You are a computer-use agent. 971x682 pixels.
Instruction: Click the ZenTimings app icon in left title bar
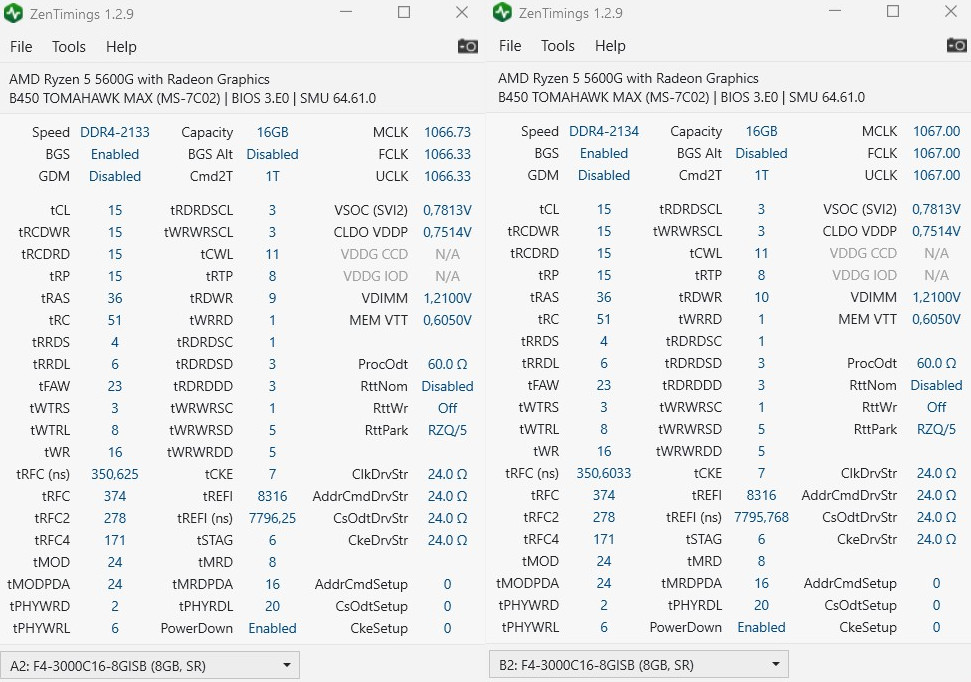tap(14, 13)
